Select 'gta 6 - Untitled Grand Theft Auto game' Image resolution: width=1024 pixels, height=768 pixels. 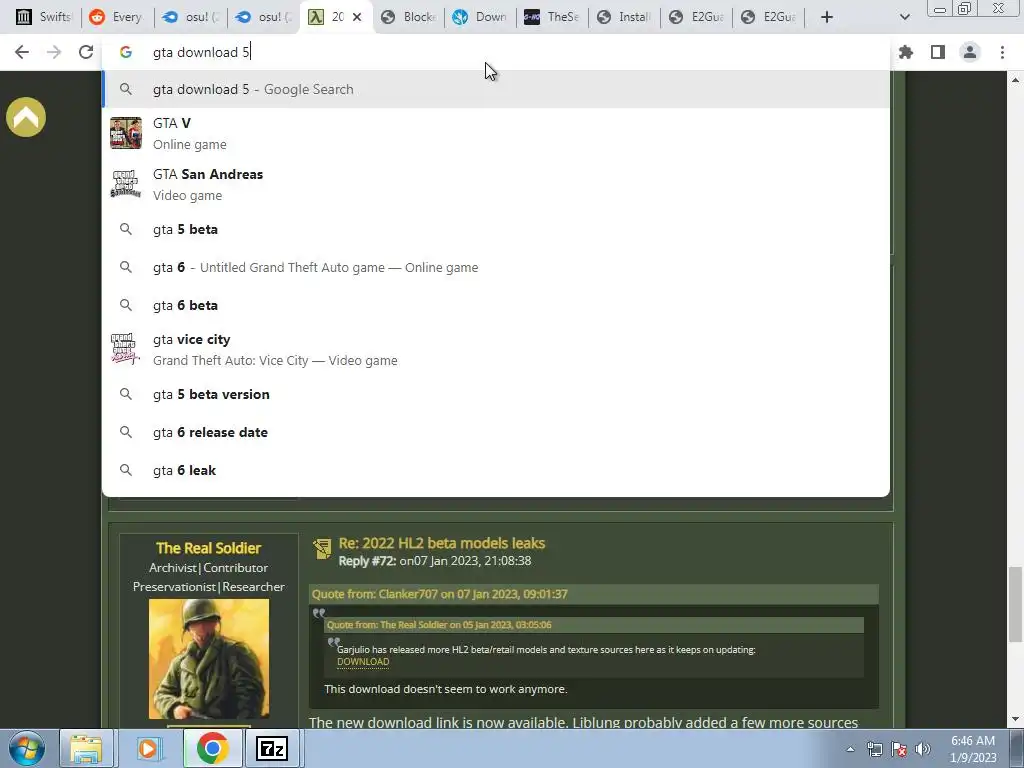pos(496,267)
